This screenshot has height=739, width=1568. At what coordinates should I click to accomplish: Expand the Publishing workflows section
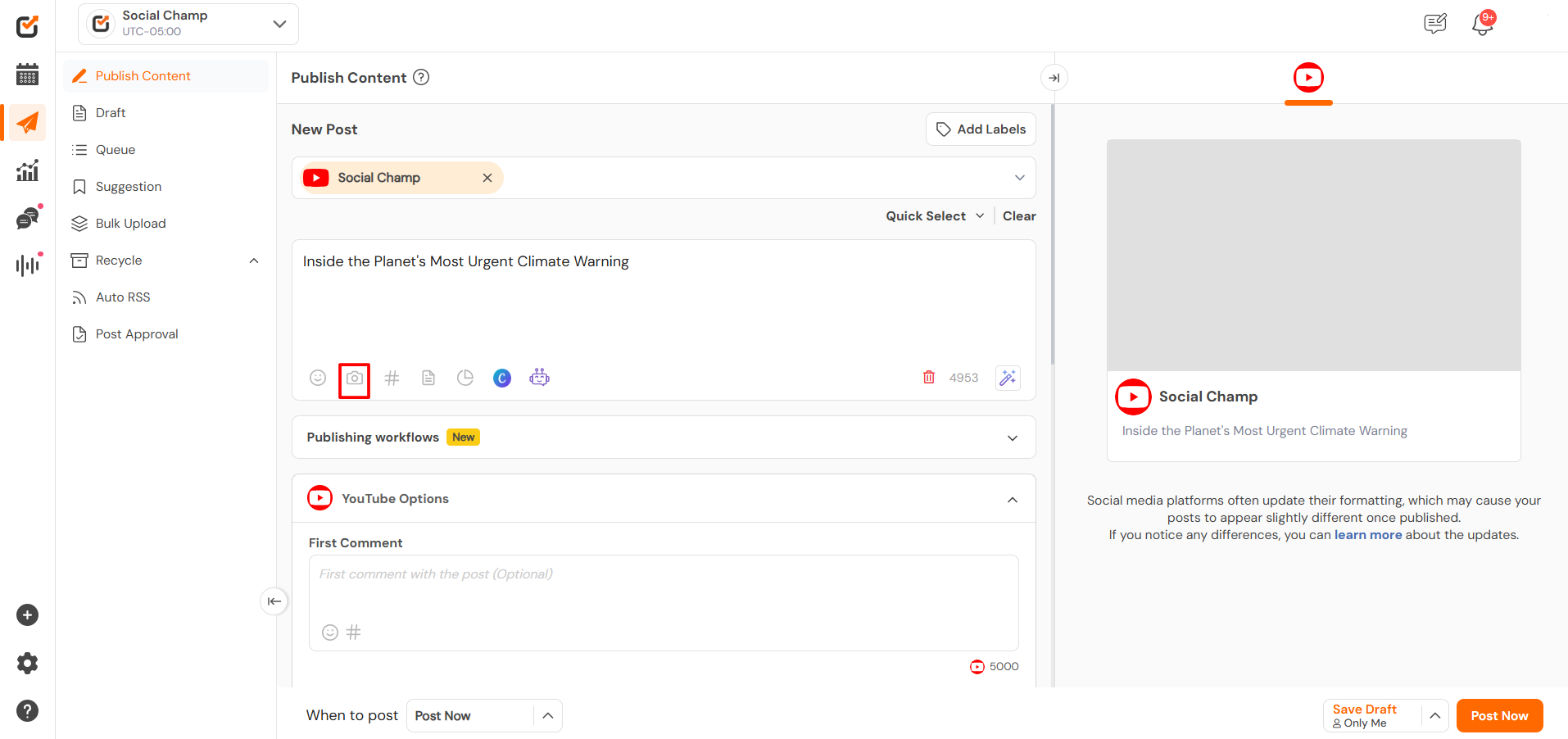pos(1013,438)
